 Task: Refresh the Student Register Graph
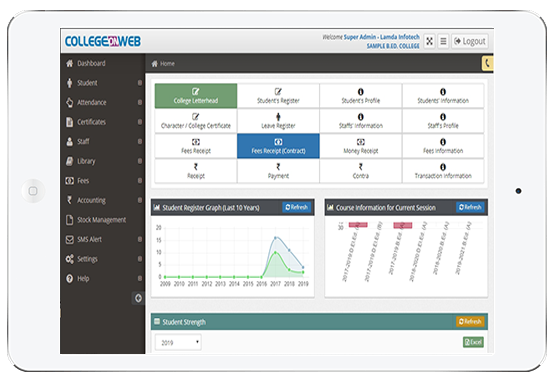coord(296,207)
